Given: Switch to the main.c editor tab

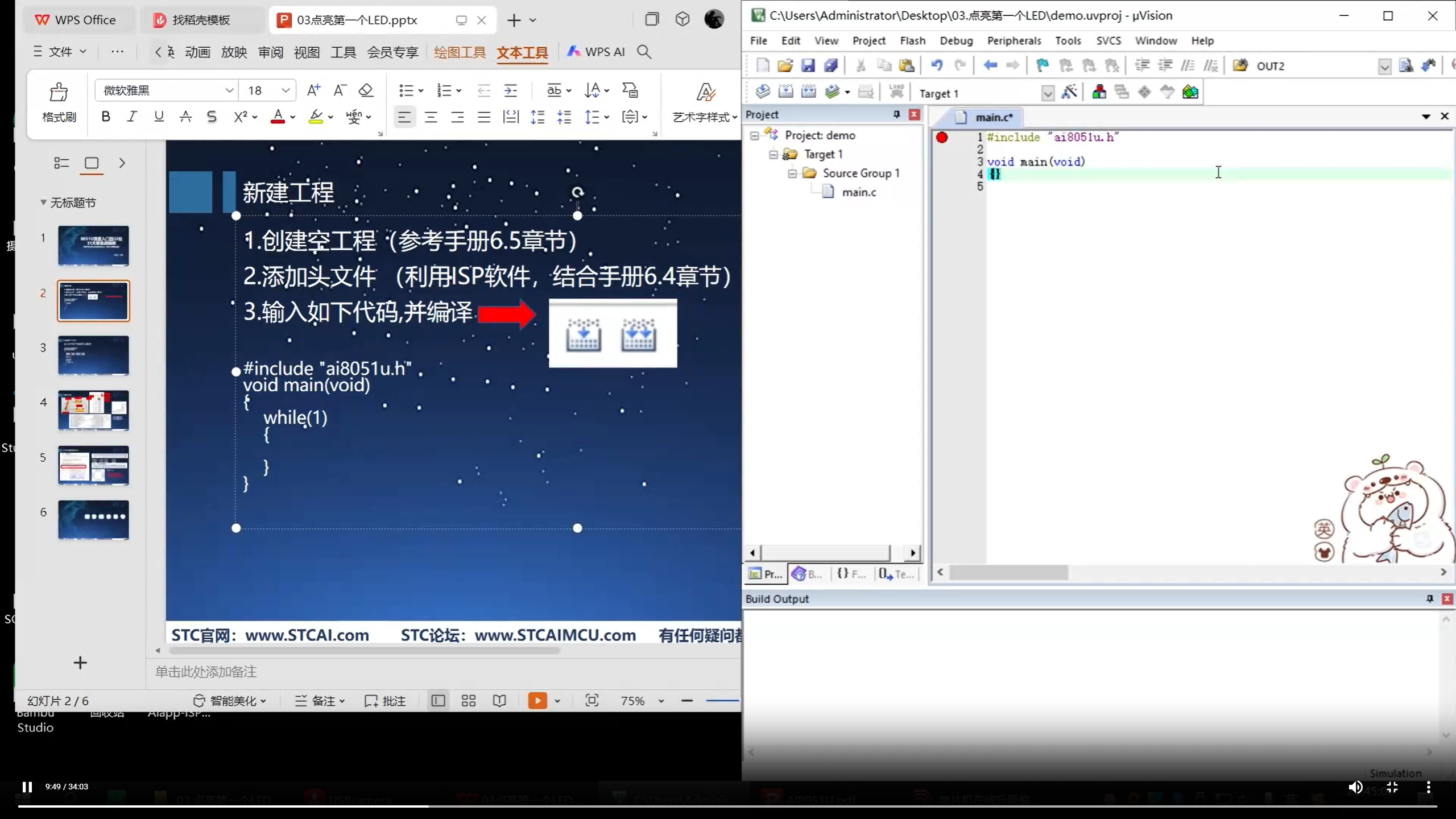Looking at the screenshot, I should click(992, 118).
